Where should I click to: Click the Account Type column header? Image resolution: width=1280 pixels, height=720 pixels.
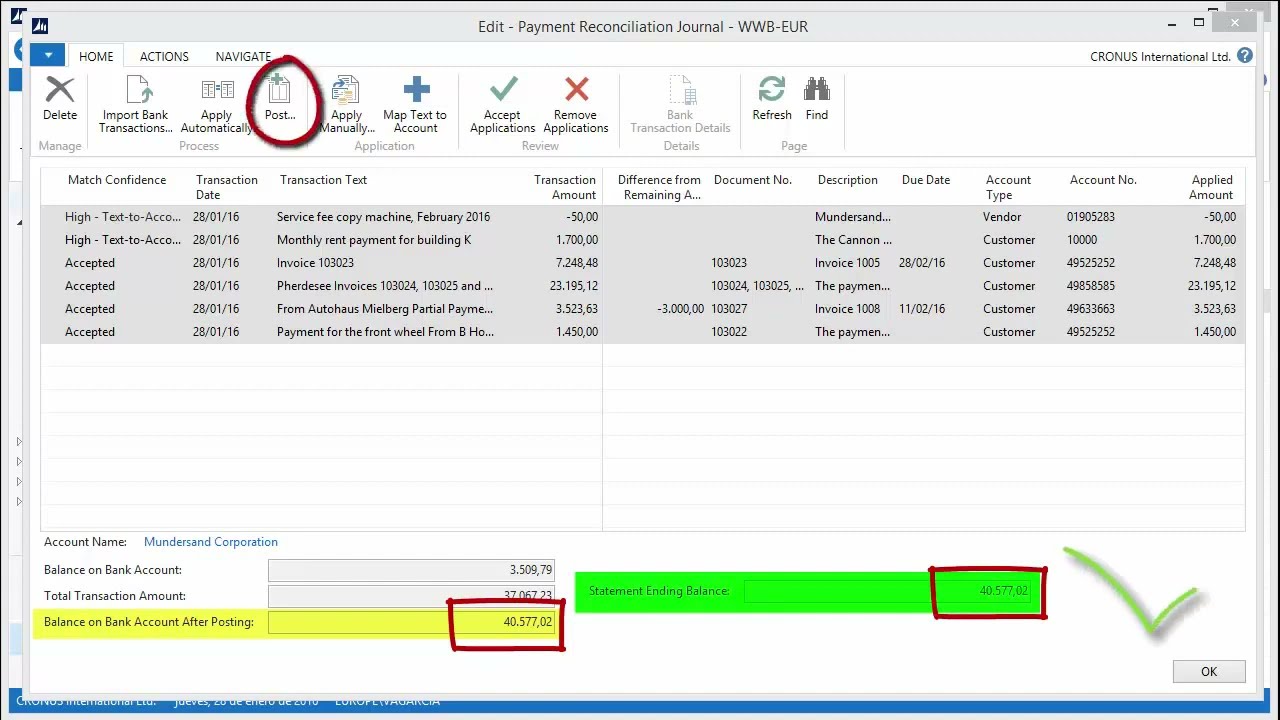pos(1008,187)
